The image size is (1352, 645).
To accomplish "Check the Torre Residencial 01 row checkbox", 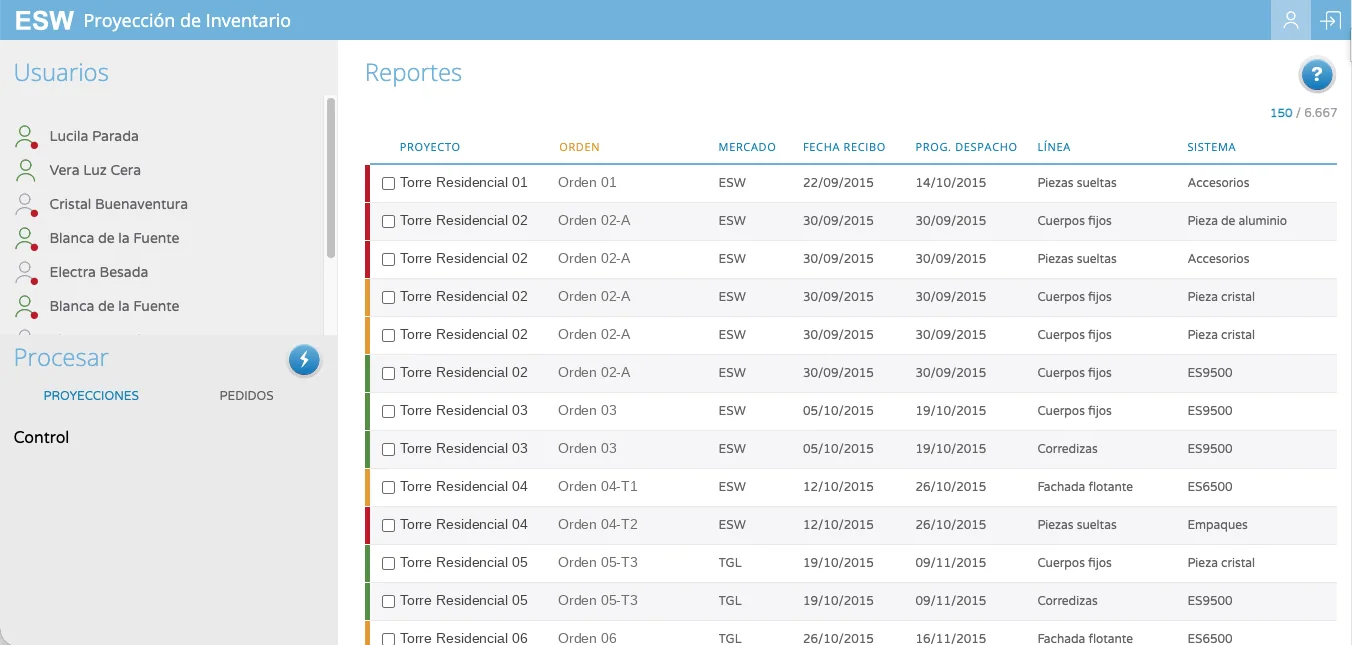I will click(x=389, y=183).
